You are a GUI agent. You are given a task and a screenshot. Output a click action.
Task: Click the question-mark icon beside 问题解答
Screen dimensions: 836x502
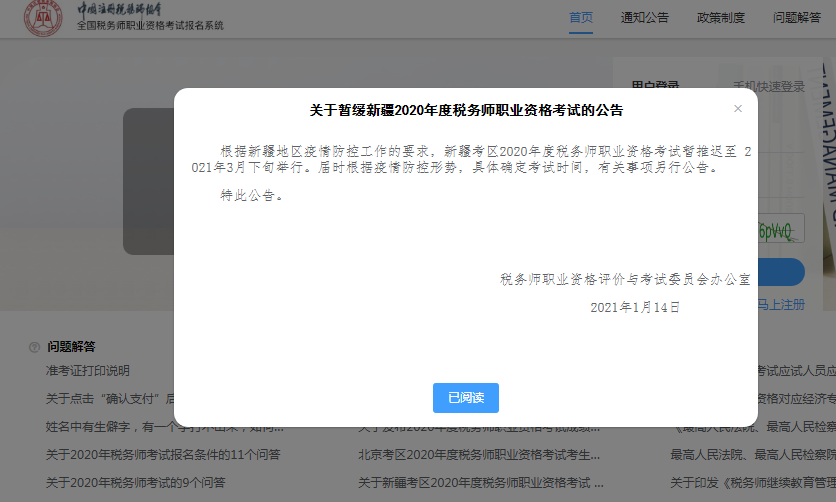click(x=34, y=347)
